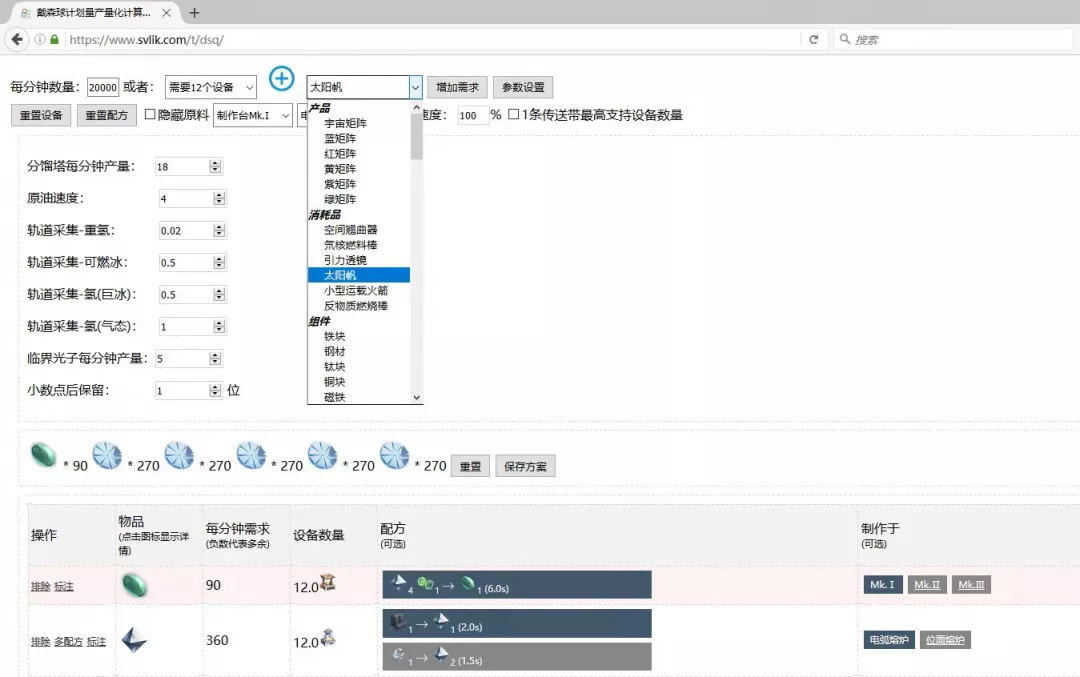
Task: Click the browser reload icon
Action: click(814, 39)
